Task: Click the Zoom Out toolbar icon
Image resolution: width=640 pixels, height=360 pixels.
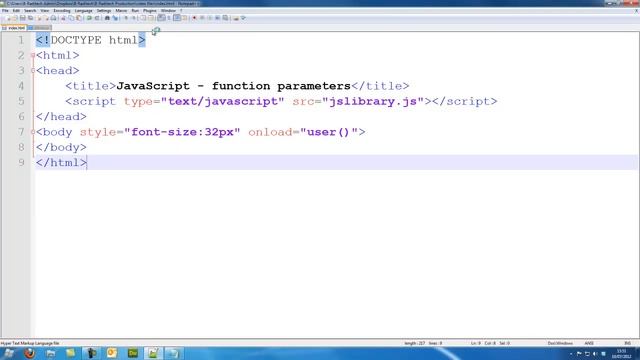Action: point(134,18)
